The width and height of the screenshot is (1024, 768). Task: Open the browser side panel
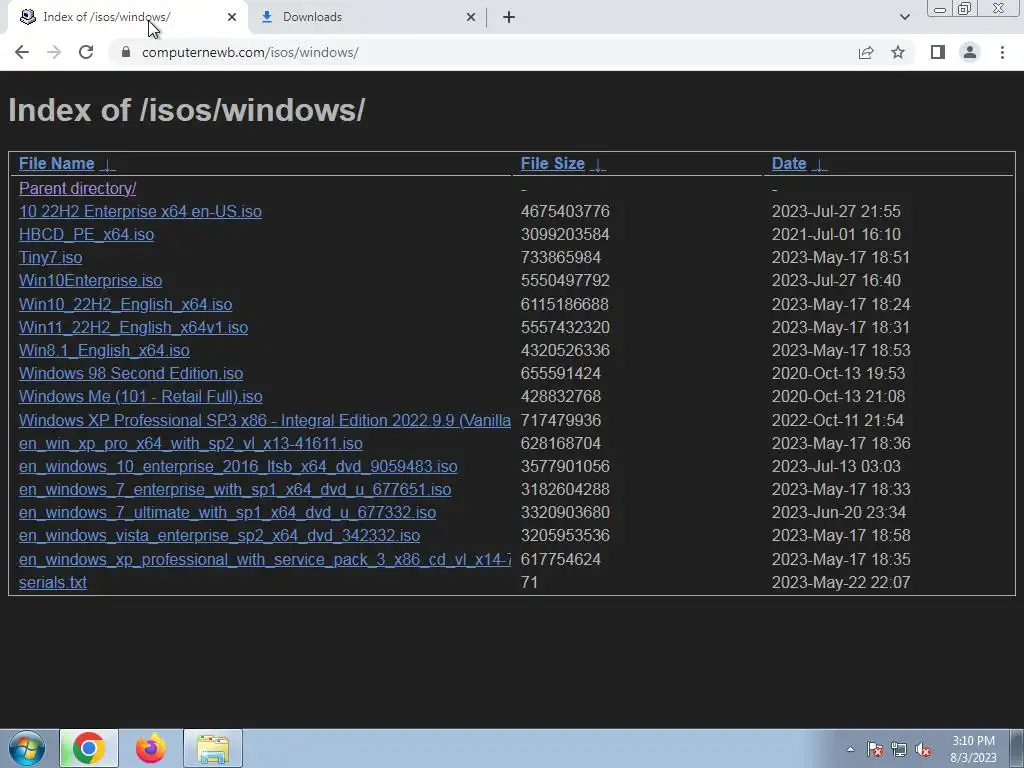(x=938, y=52)
